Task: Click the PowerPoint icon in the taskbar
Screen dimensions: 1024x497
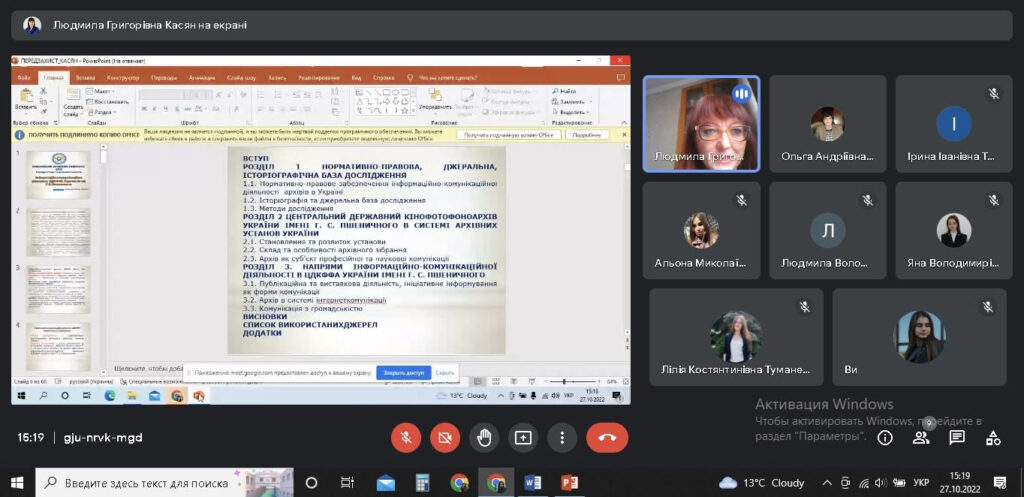Action: (x=570, y=482)
